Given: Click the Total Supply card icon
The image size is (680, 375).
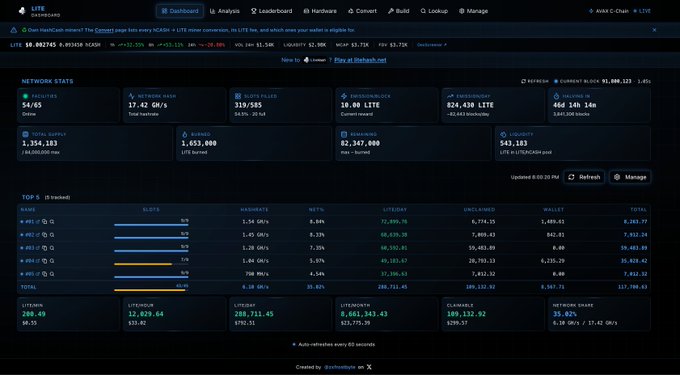Looking at the screenshot, I should tap(26, 134).
